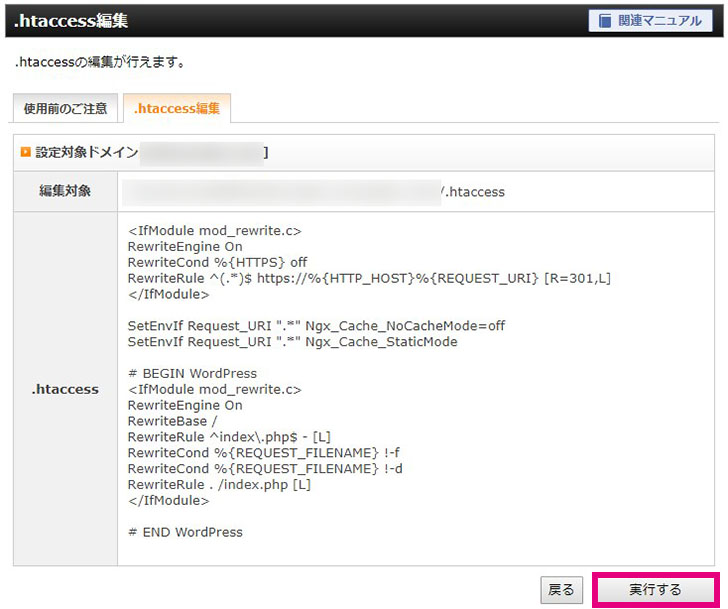Image resolution: width=728 pixels, height=609 pixels.
Task: Place cursor on the RewriteCond %{HTTPS} off line
Action: (x=217, y=262)
